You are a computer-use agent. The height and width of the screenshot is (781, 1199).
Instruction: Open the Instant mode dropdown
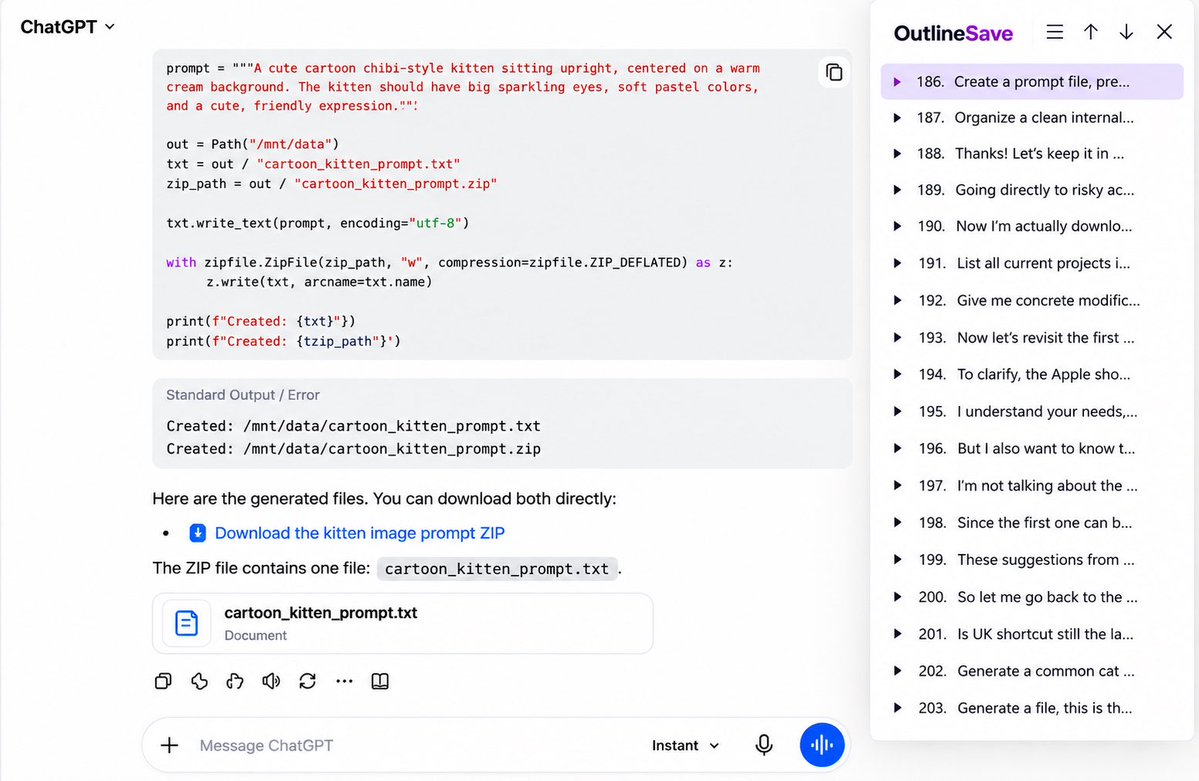point(685,745)
